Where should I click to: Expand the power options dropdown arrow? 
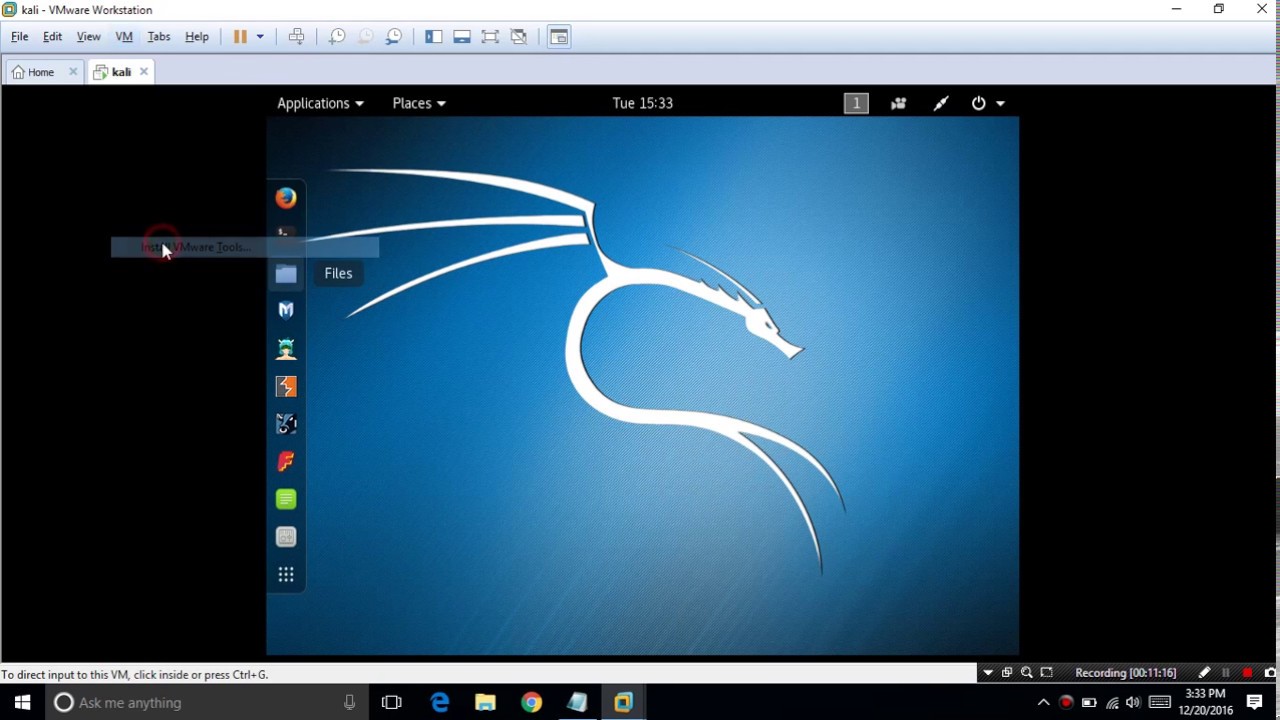pos(260,37)
